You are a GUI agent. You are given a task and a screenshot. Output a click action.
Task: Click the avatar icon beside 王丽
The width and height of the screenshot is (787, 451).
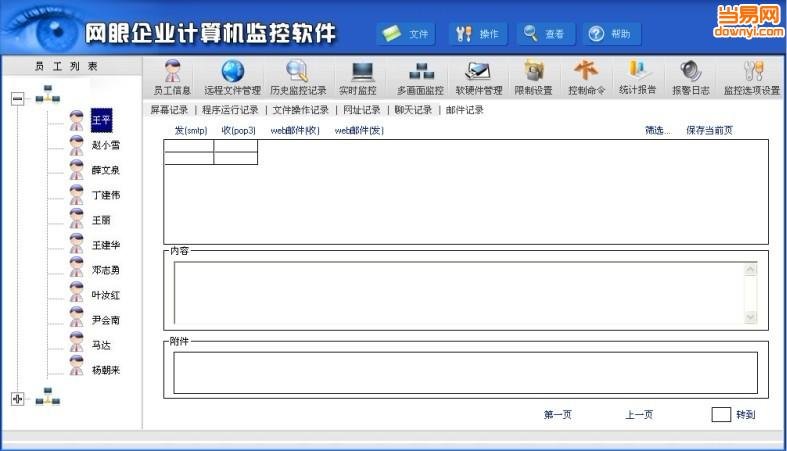pos(76,219)
